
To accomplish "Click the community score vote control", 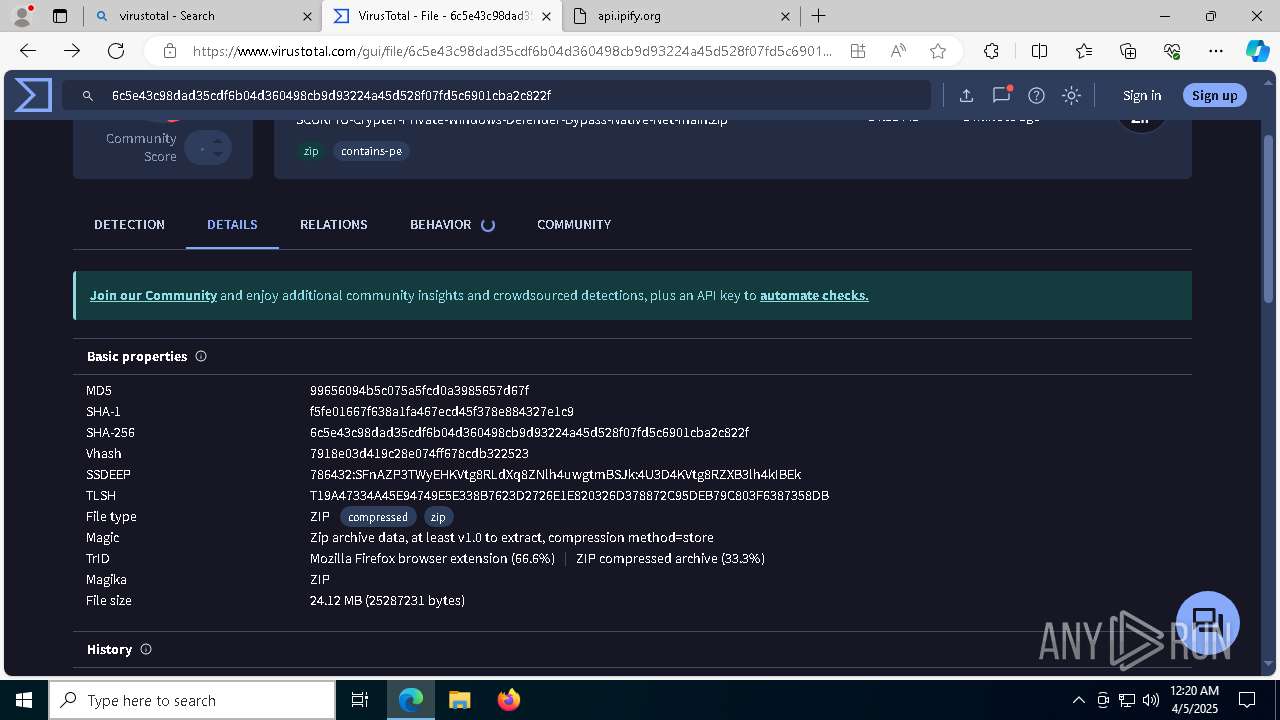I will coord(208,148).
